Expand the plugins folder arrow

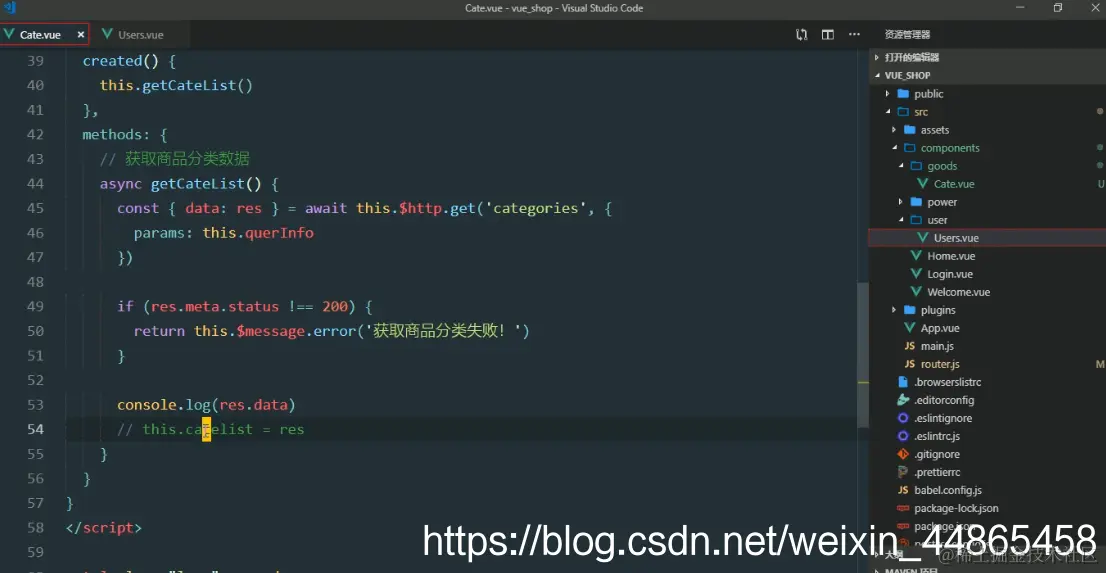click(894, 310)
